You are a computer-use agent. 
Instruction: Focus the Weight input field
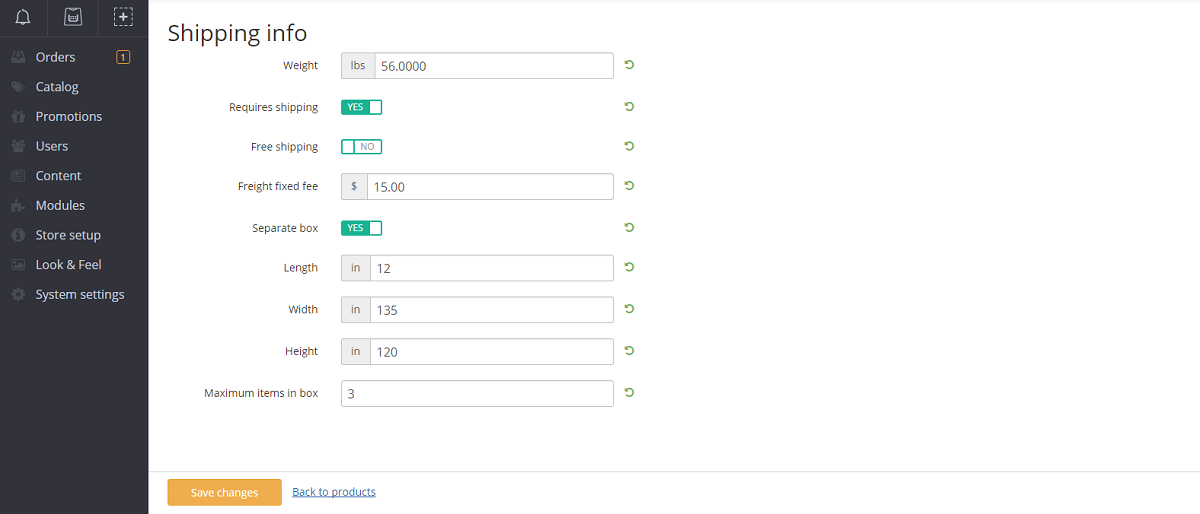coord(493,66)
